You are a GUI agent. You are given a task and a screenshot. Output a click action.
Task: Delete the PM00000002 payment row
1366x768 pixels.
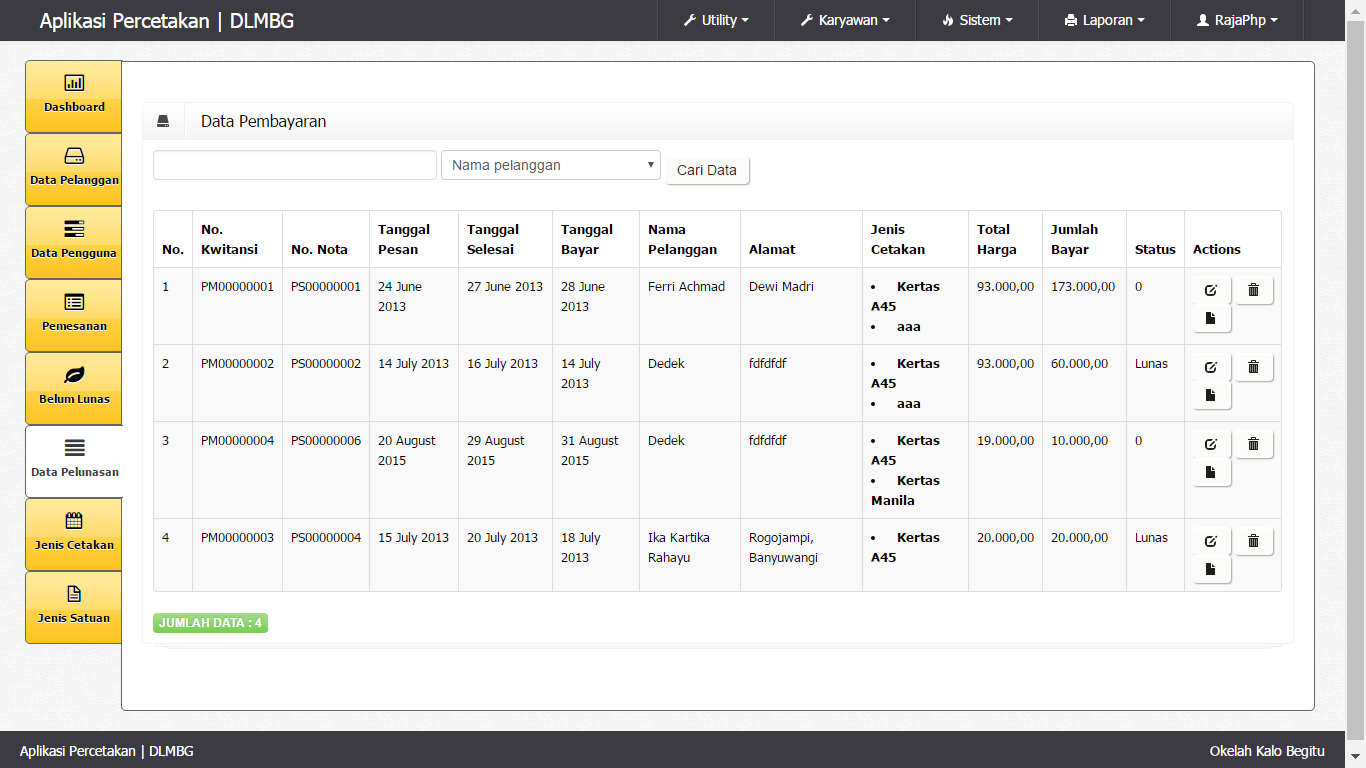1253,367
